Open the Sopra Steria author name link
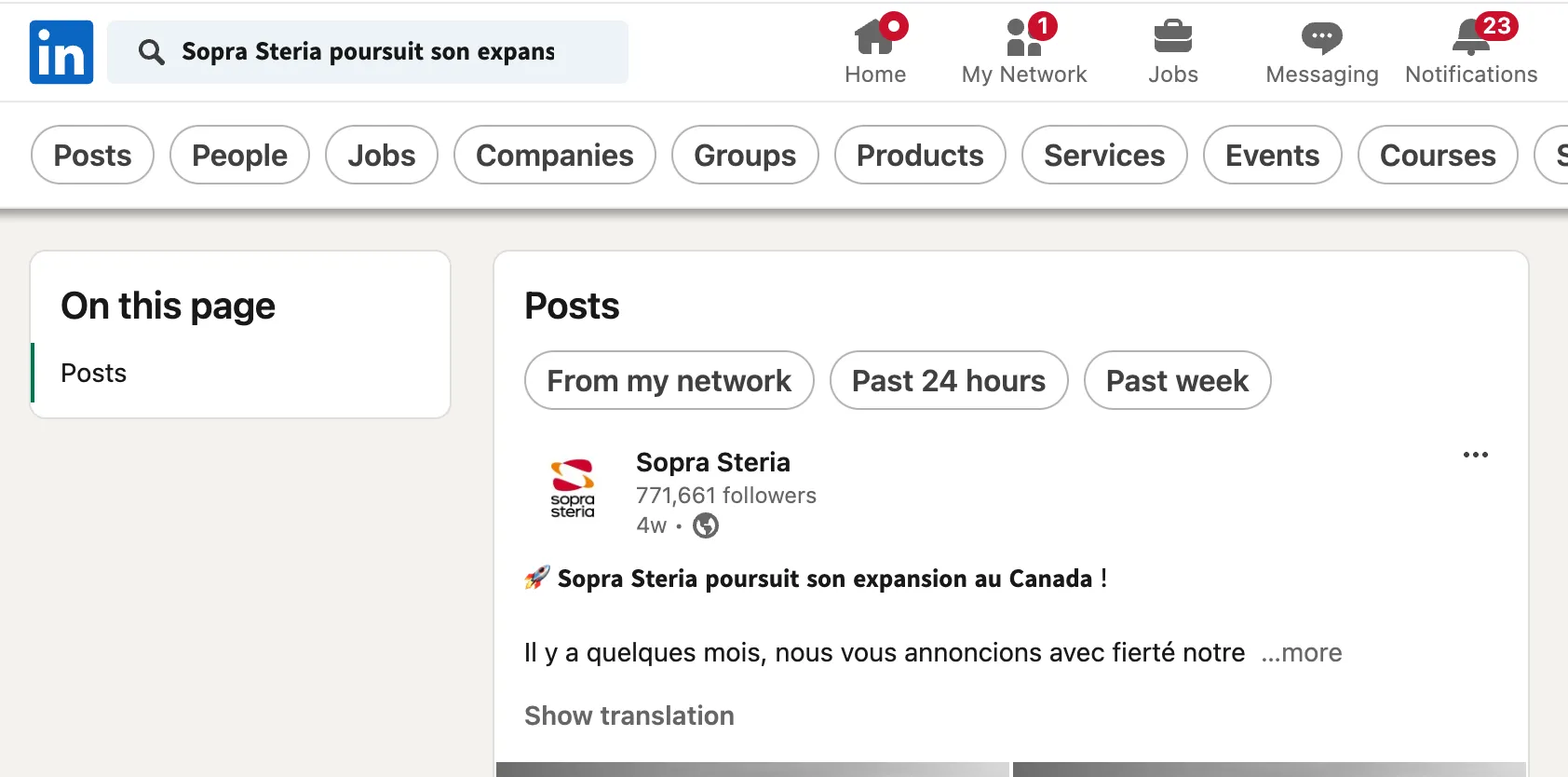Image resolution: width=1568 pixels, height=777 pixels. [x=712, y=462]
